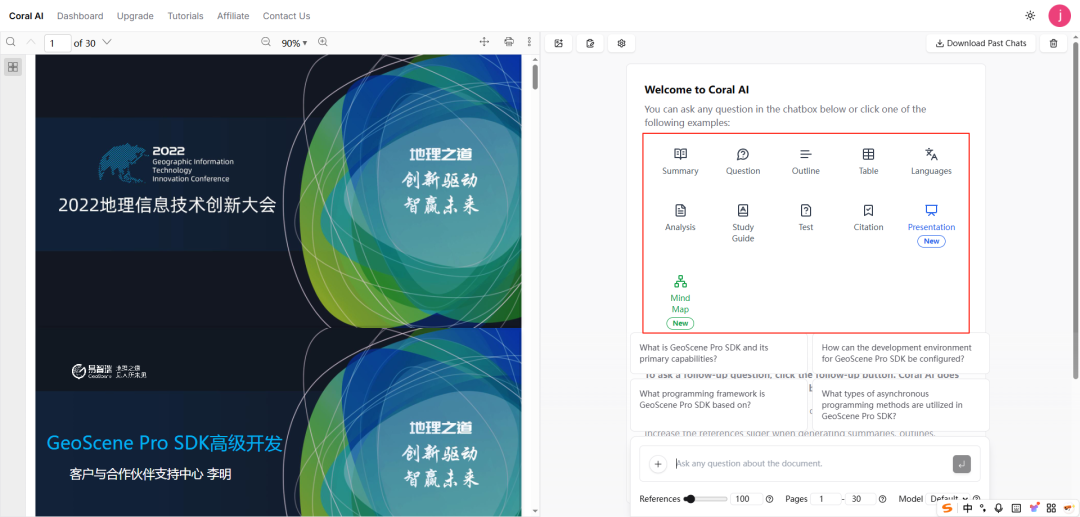Print the PDF document
1080x517 pixels.
point(509,42)
